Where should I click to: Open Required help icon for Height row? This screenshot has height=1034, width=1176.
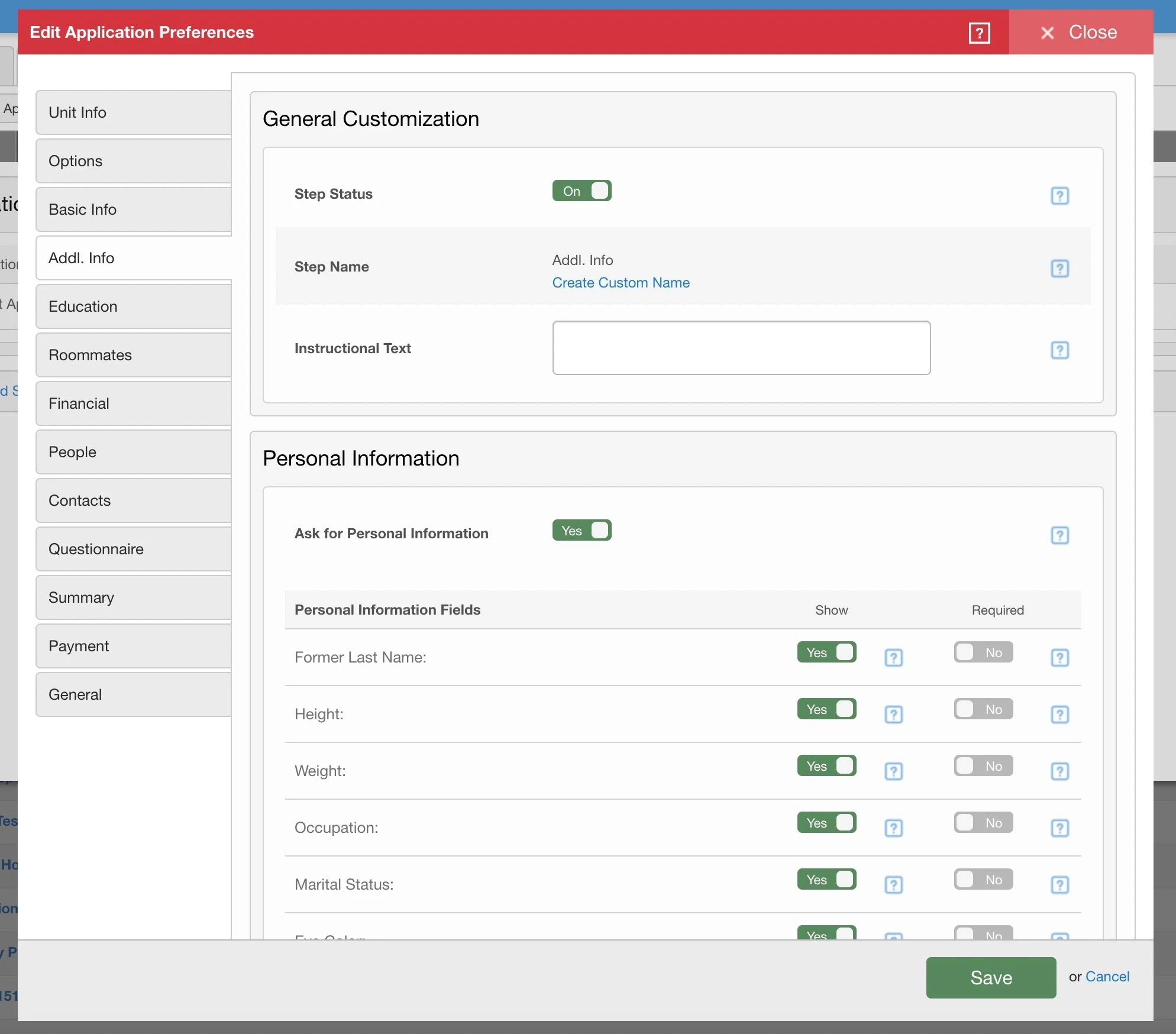(1059, 714)
